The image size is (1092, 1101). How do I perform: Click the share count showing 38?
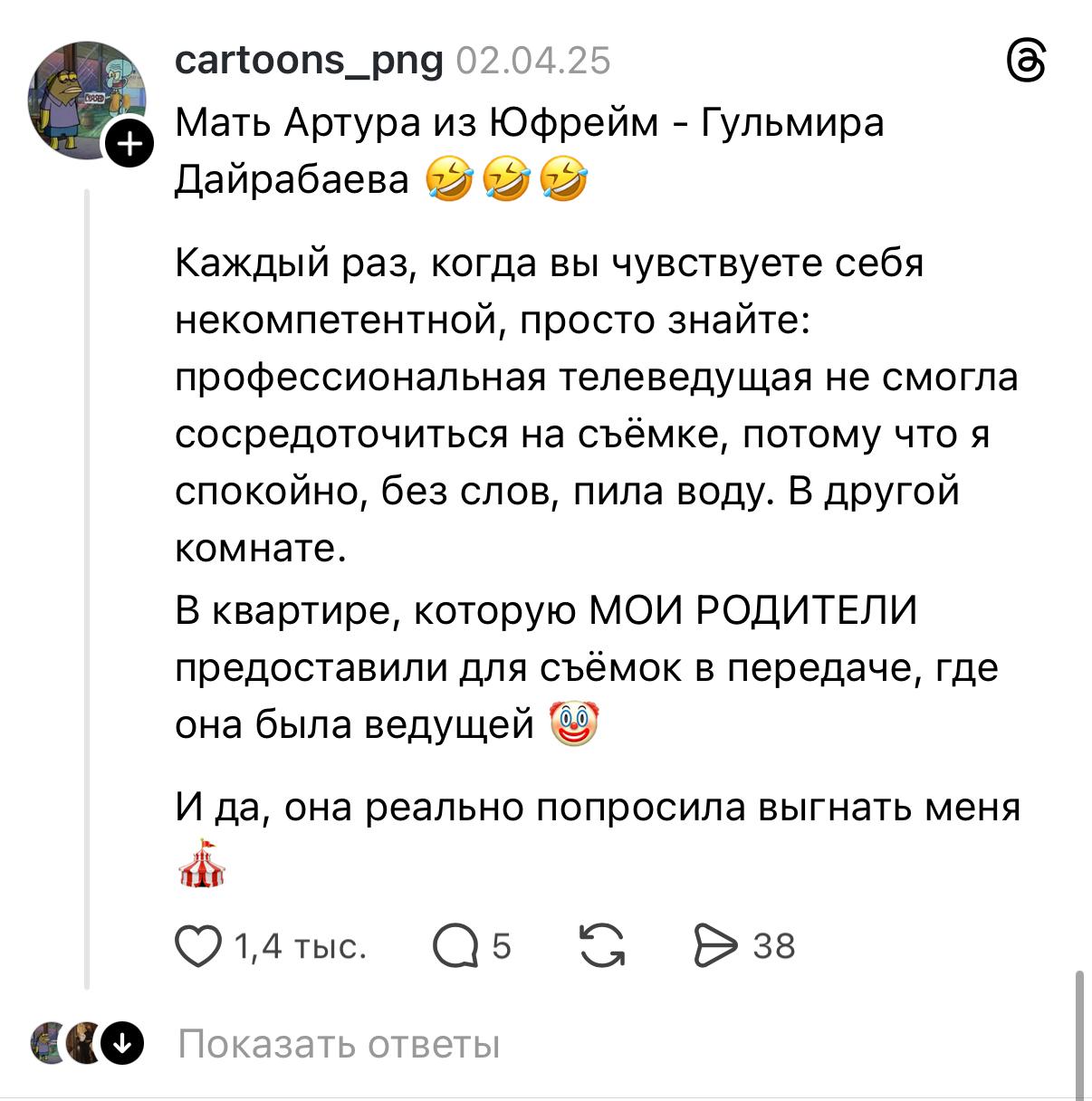(773, 947)
